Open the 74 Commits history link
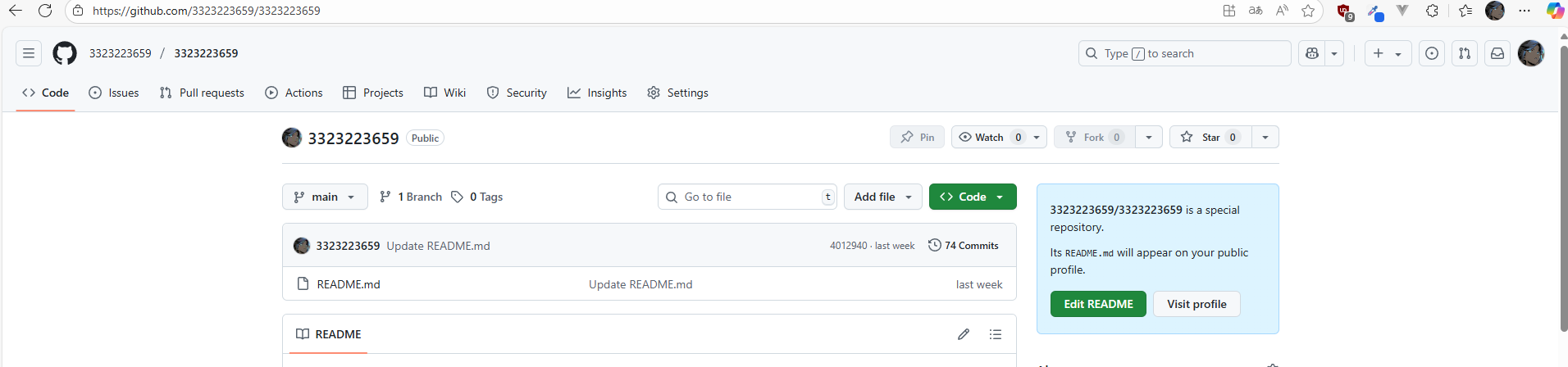This screenshot has height=367, width=1568. [x=964, y=246]
